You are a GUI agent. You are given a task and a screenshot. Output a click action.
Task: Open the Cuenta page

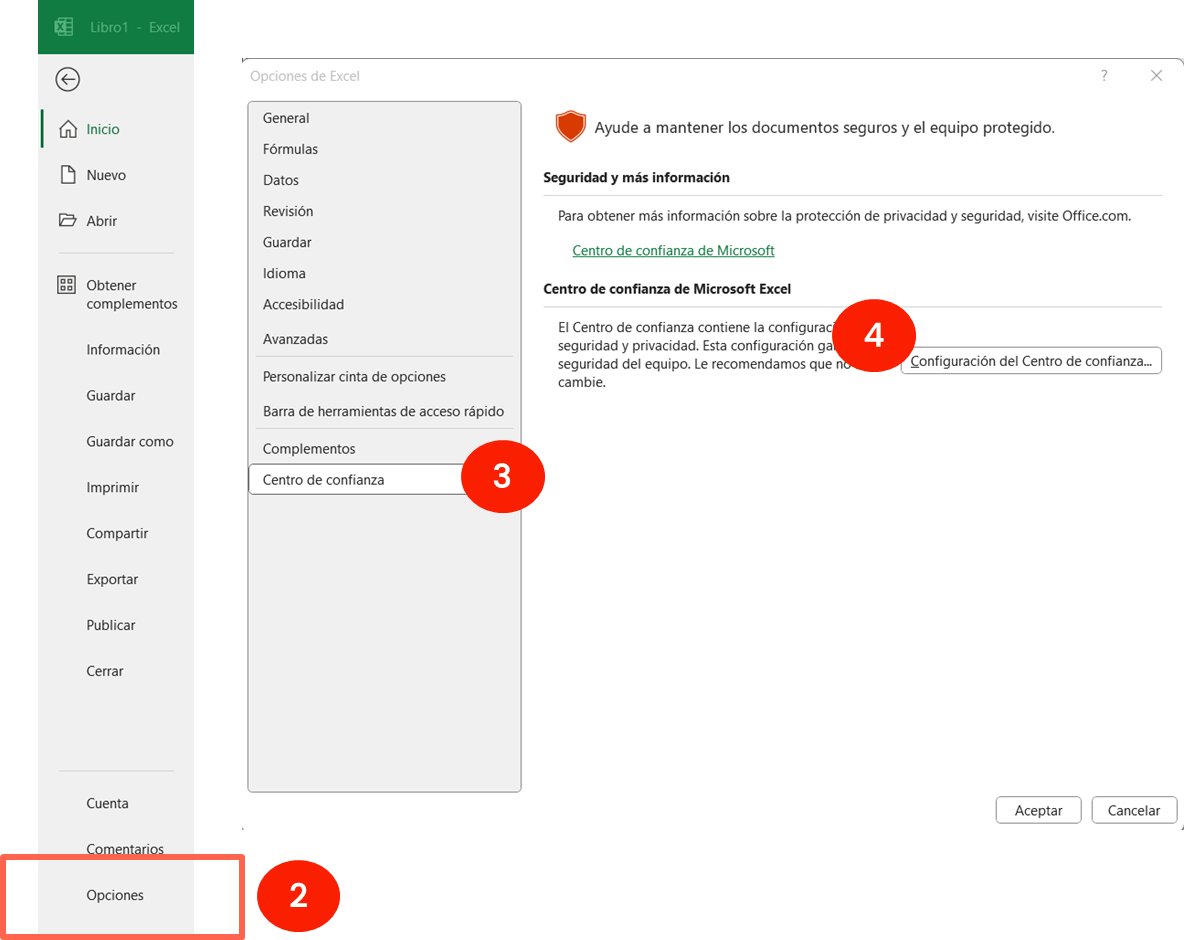107,803
